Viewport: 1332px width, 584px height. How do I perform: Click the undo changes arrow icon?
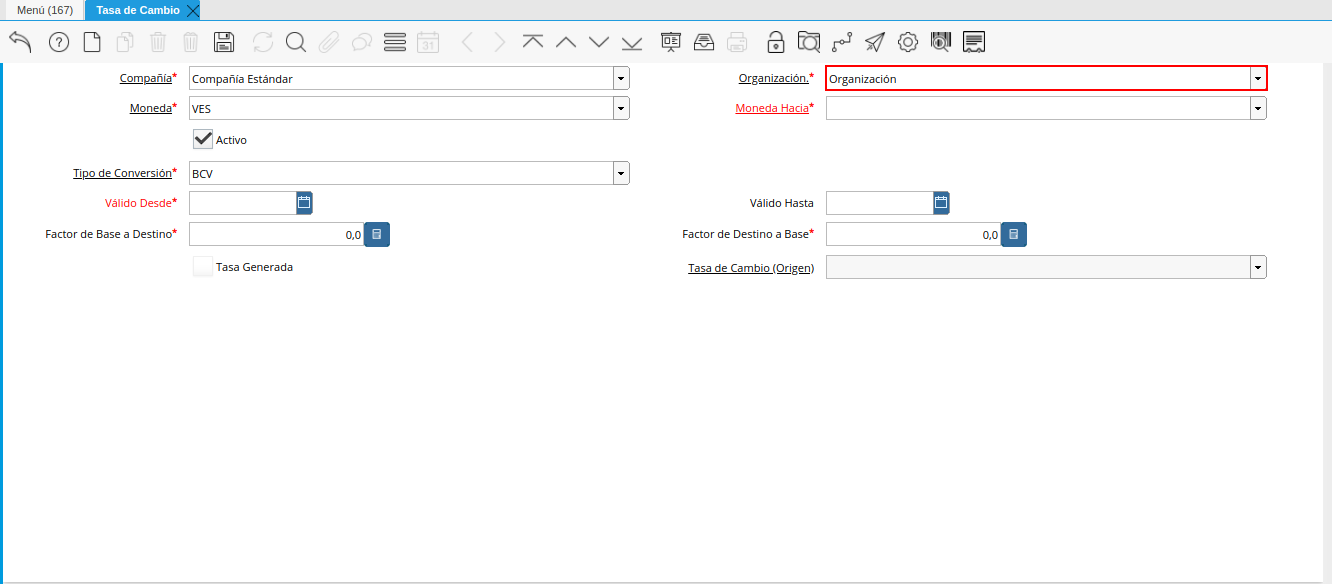(20, 42)
